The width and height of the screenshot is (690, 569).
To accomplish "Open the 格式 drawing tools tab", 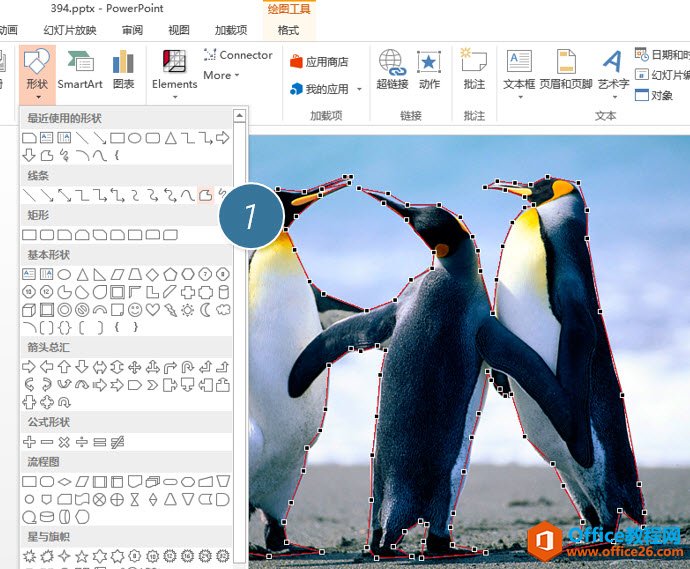I will (288, 30).
